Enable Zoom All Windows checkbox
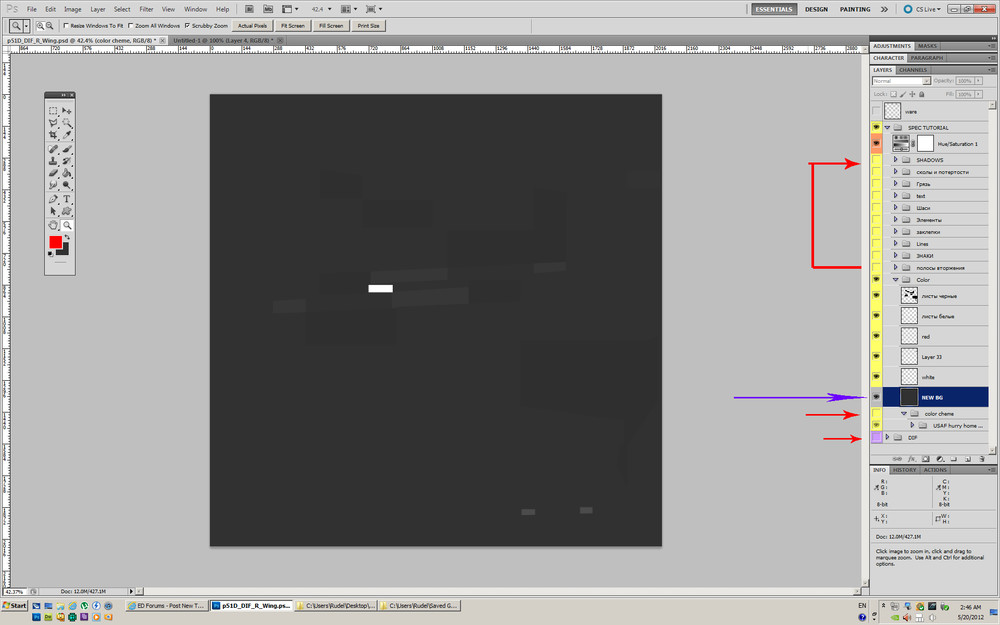 pyautogui.click(x=131, y=26)
